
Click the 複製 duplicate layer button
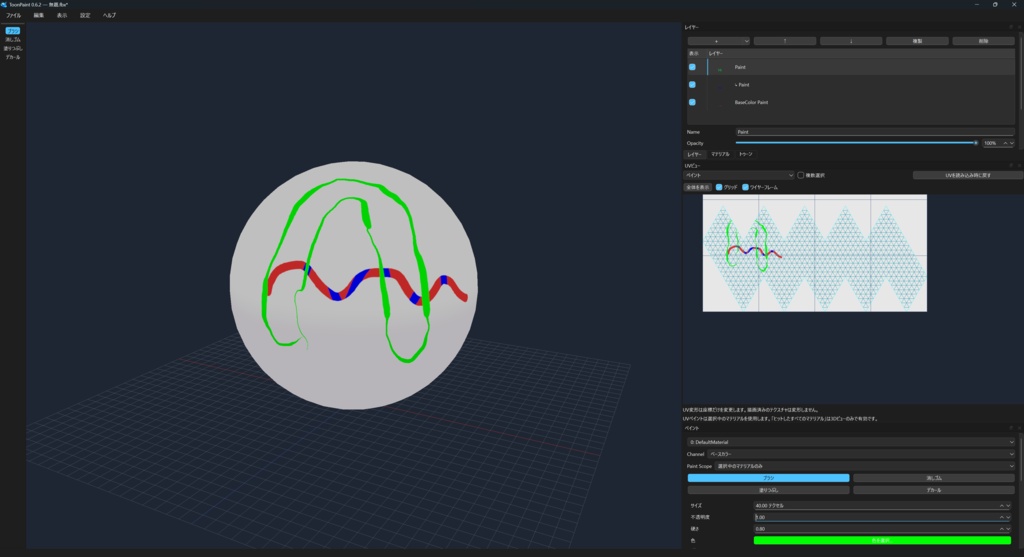coord(917,41)
